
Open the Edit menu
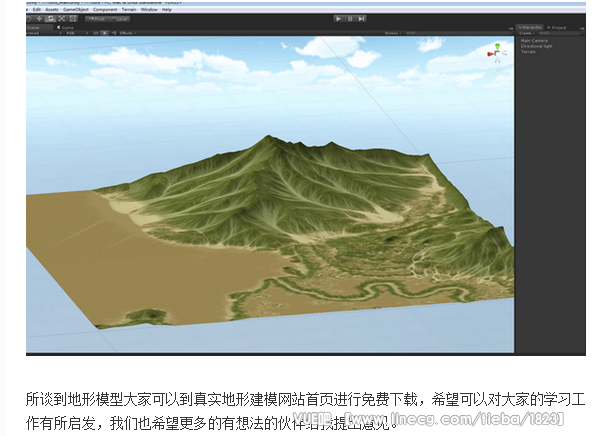(37, 9)
